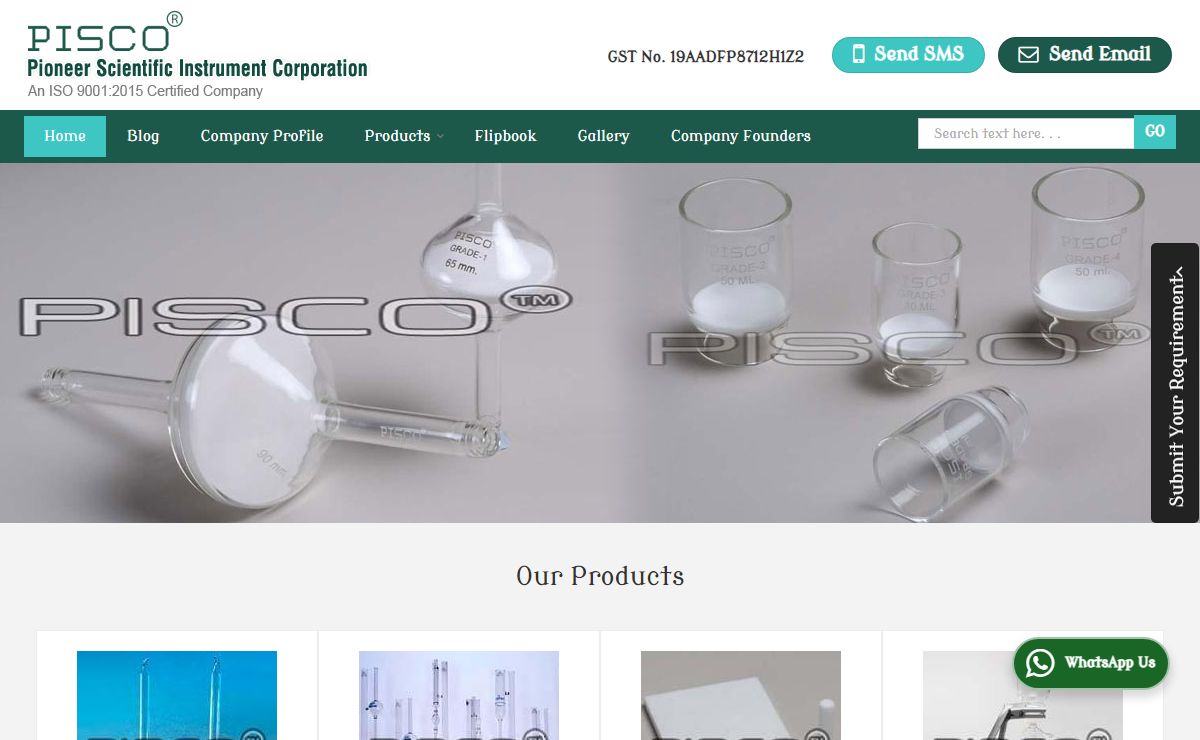View the Company Founders page

pos(740,136)
